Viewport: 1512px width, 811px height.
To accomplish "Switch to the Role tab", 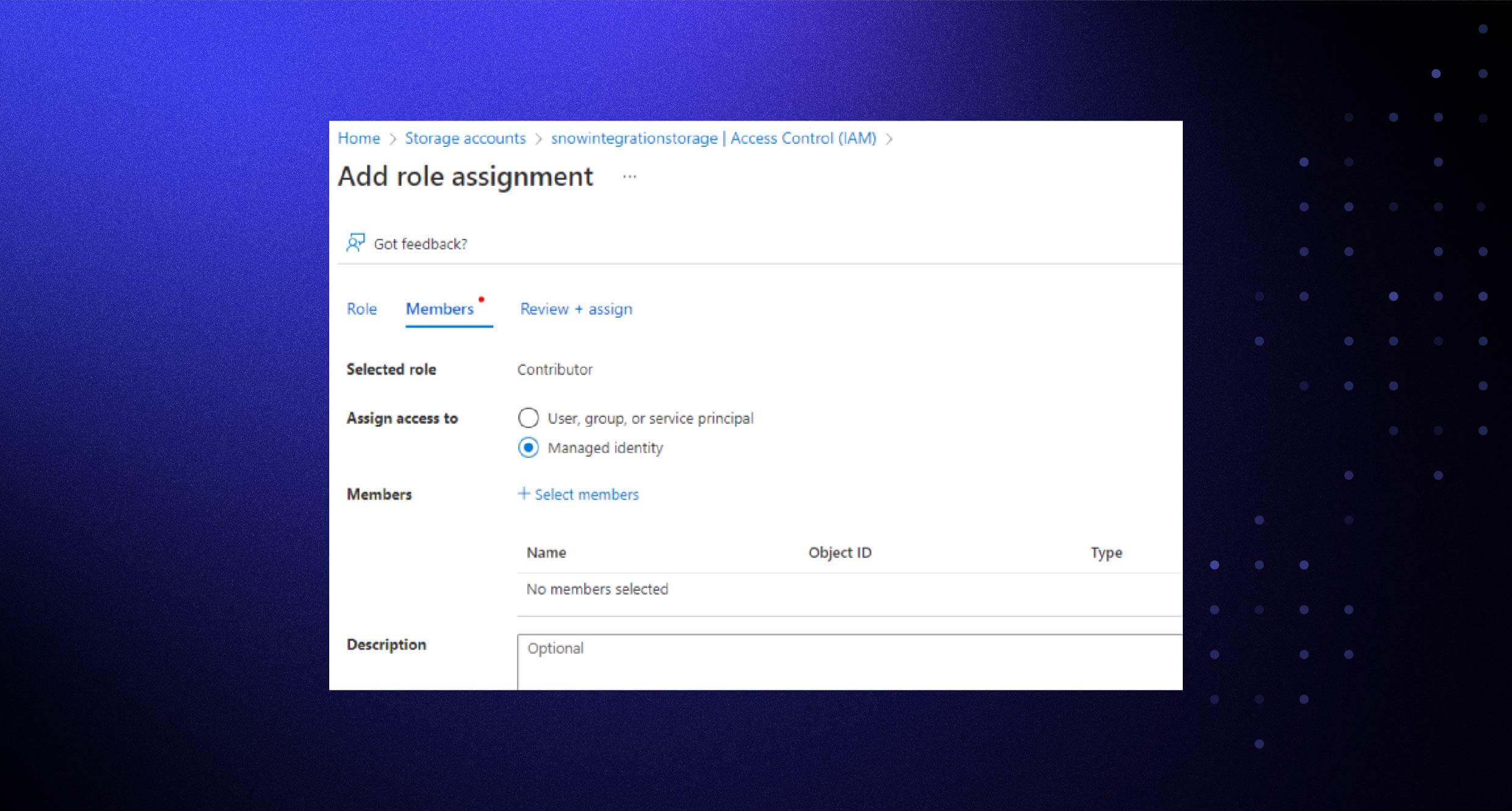I will click(362, 309).
